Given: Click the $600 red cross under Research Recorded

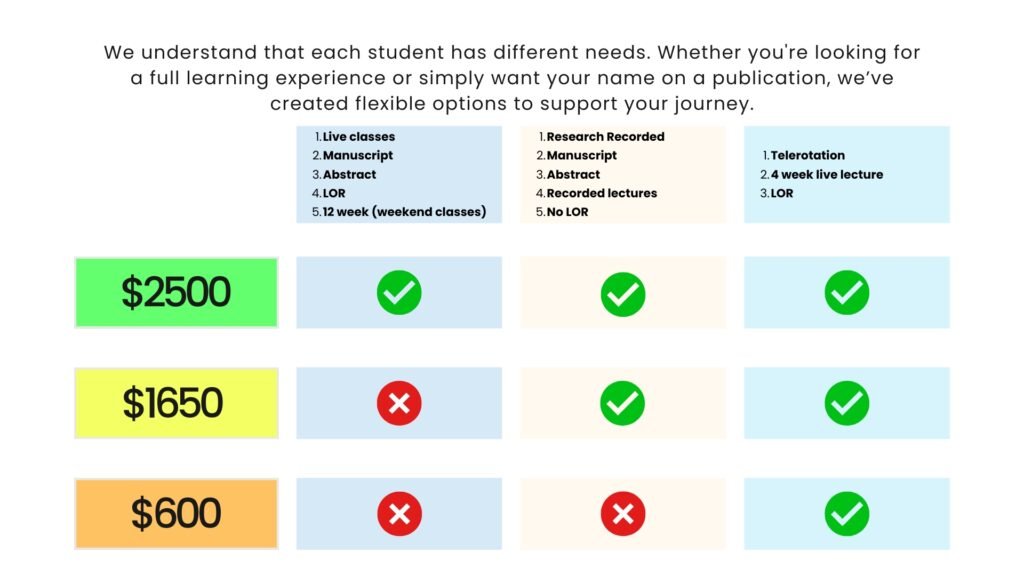Looking at the screenshot, I should click(623, 514).
